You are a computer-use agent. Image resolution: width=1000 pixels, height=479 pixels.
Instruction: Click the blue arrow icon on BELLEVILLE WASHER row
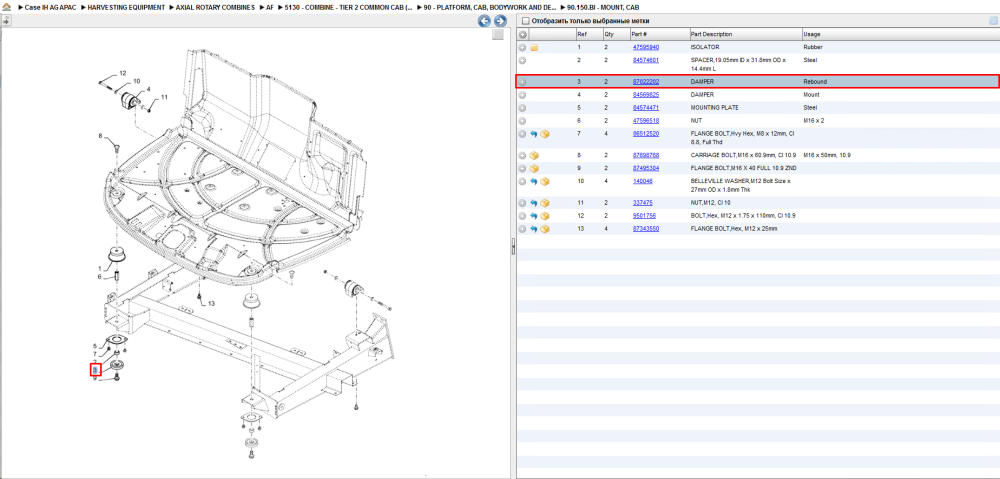[x=534, y=181]
